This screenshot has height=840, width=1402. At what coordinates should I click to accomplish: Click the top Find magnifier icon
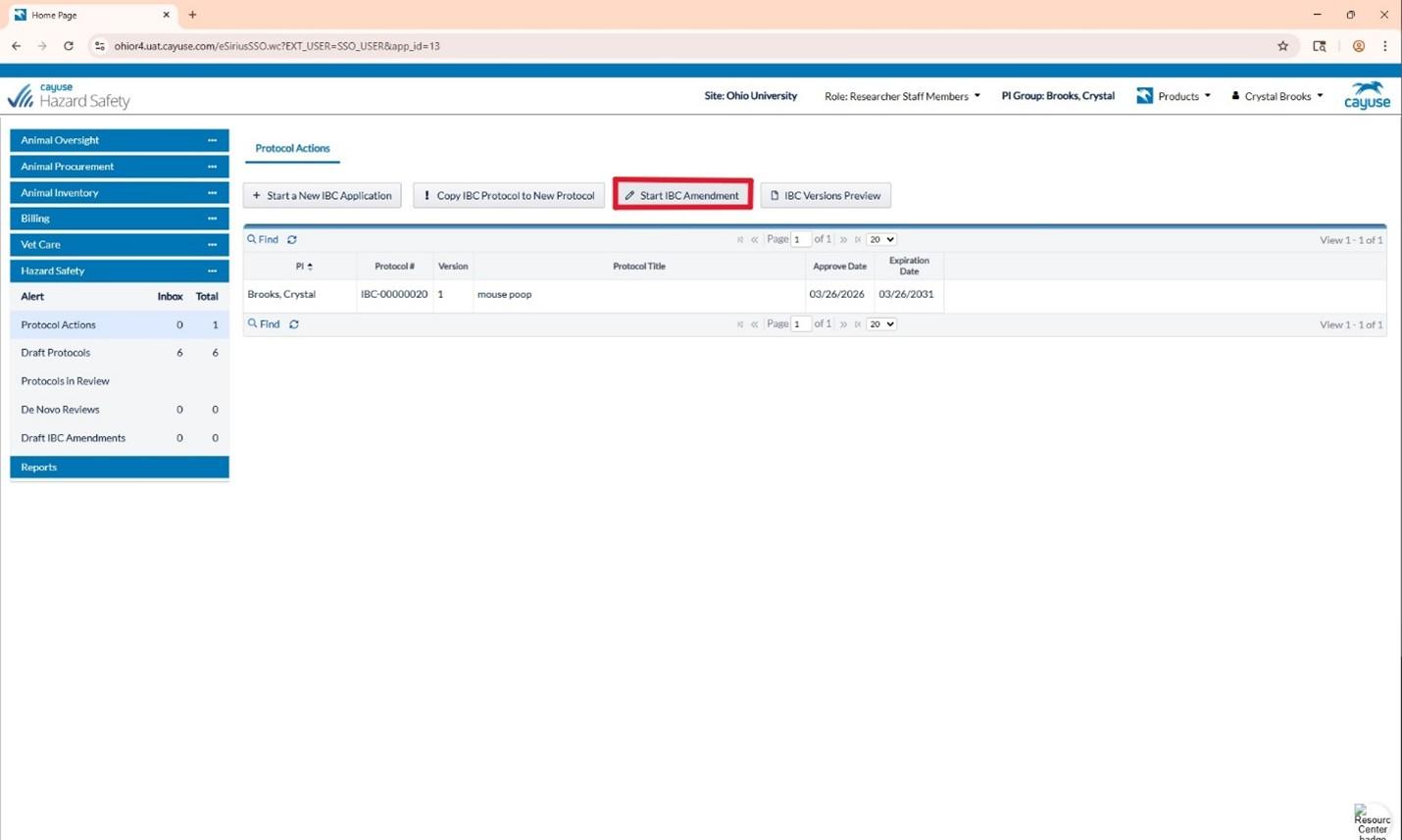[253, 239]
